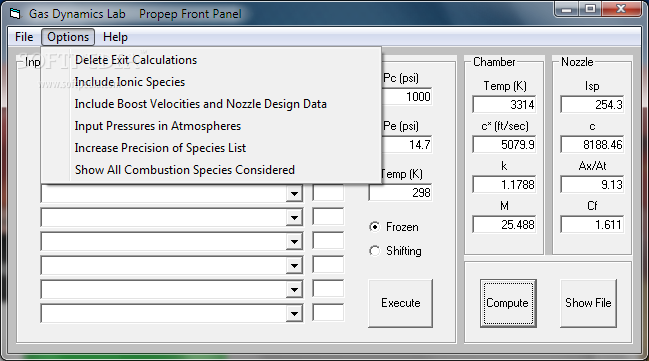Click the Pc (psi) field showing 1000
The image size is (649, 361).
coord(406,97)
